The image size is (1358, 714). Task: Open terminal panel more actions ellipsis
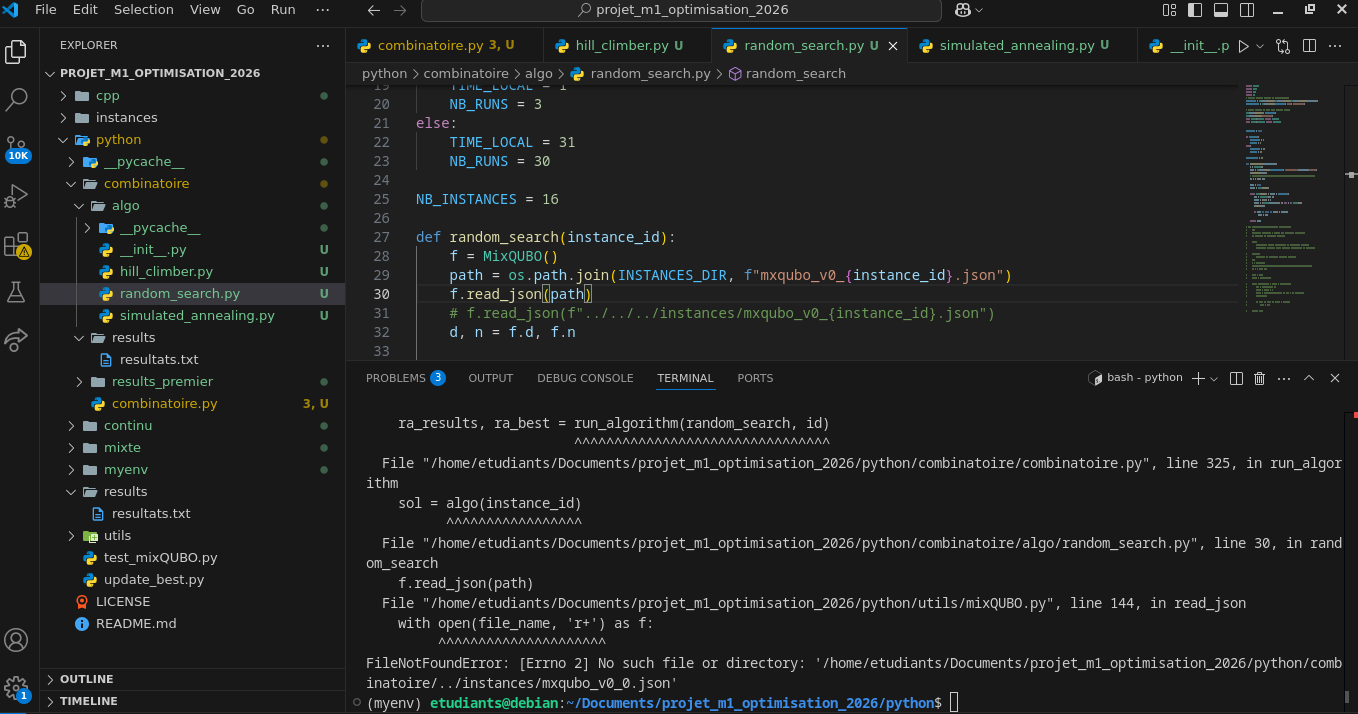click(1284, 378)
